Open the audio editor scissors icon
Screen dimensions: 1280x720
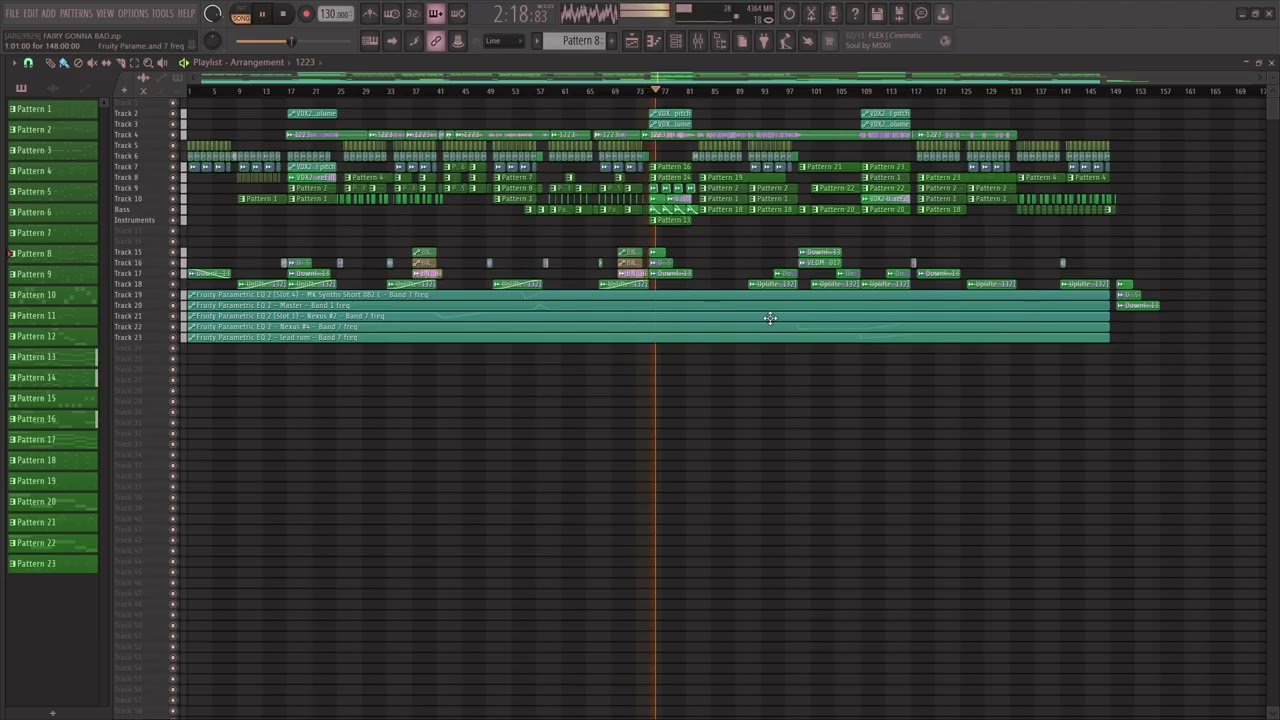tap(812, 14)
